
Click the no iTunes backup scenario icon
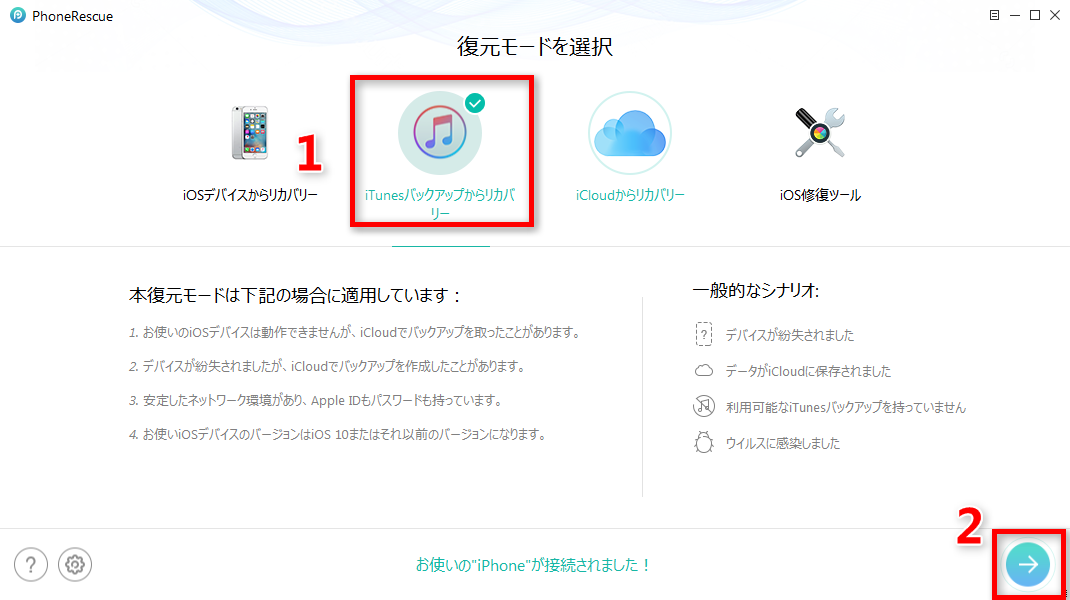point(704,407)
